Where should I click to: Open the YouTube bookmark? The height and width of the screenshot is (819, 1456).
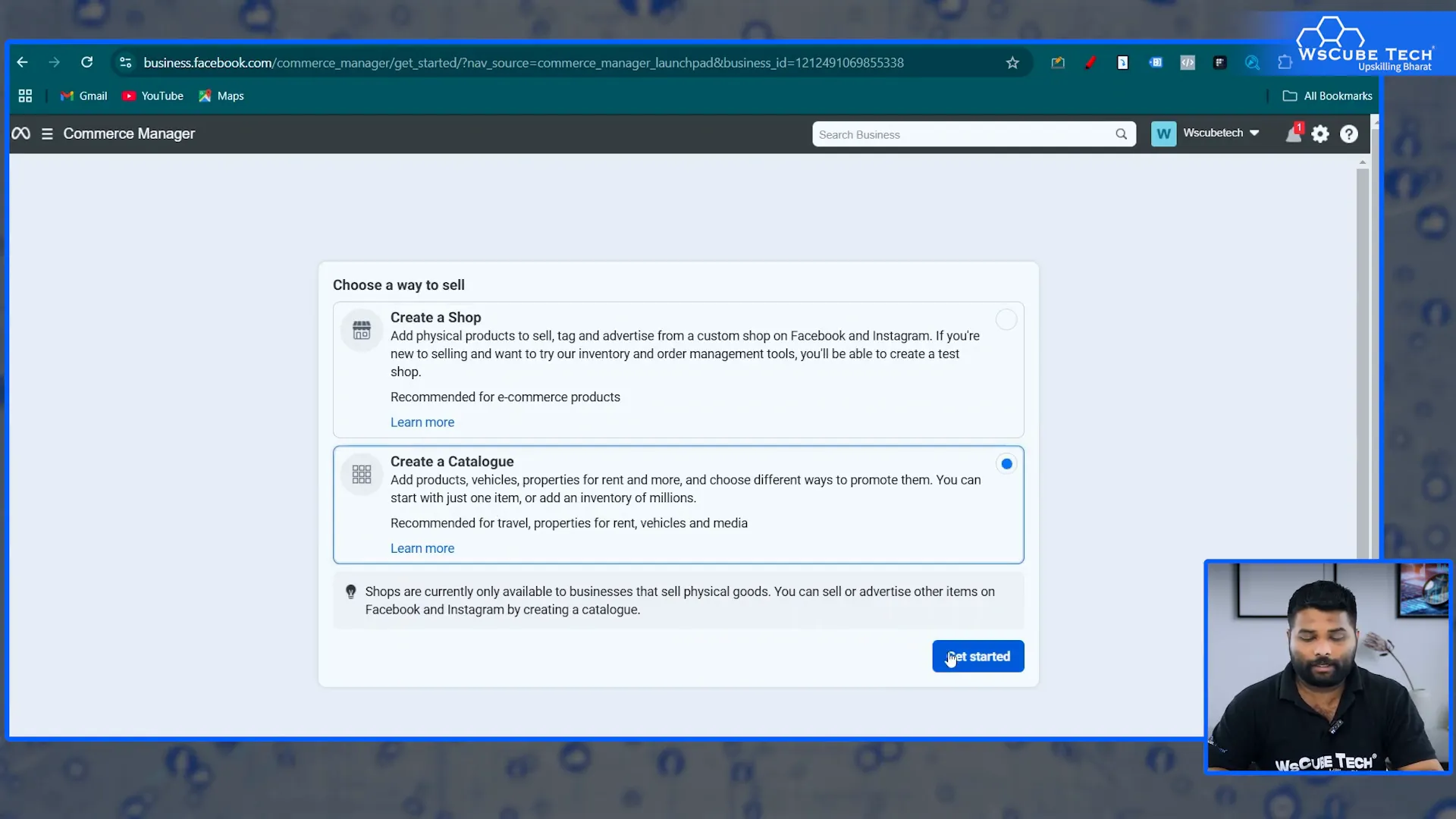pyautogui.click(x=152, y=96)
